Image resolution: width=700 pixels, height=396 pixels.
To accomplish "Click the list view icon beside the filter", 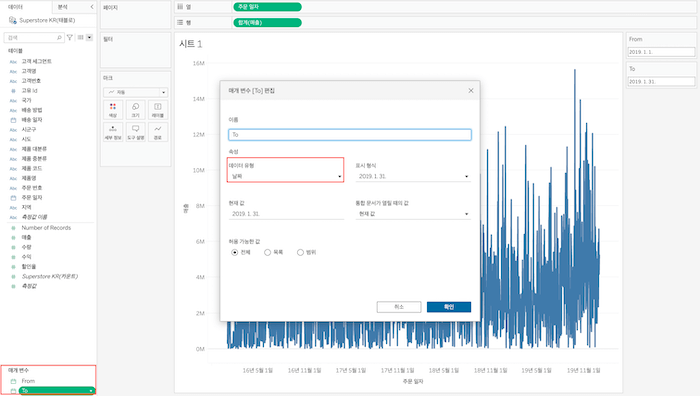I will (x=80, y=38).
